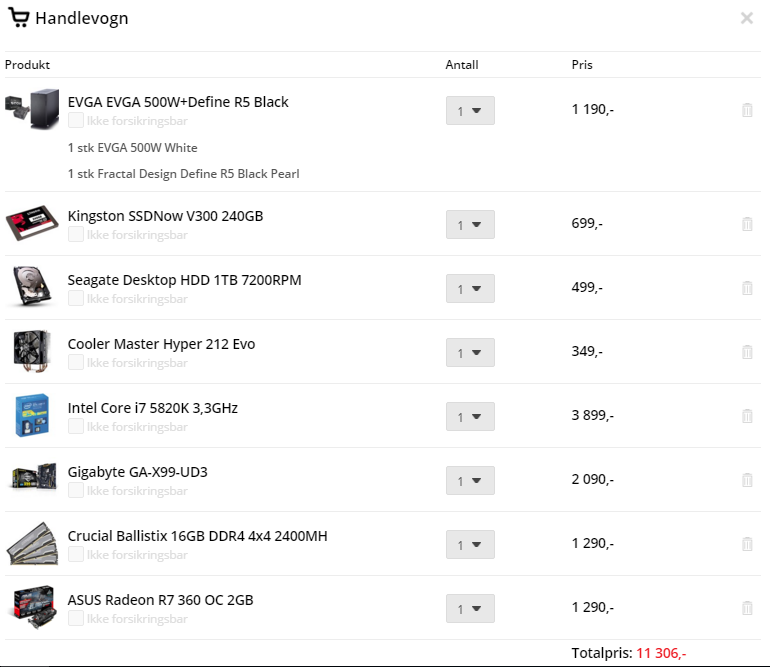770x667 pixels.
Task: Click trash icon for Seagate Desktop HDD
Action: click(x=747, y=288)
